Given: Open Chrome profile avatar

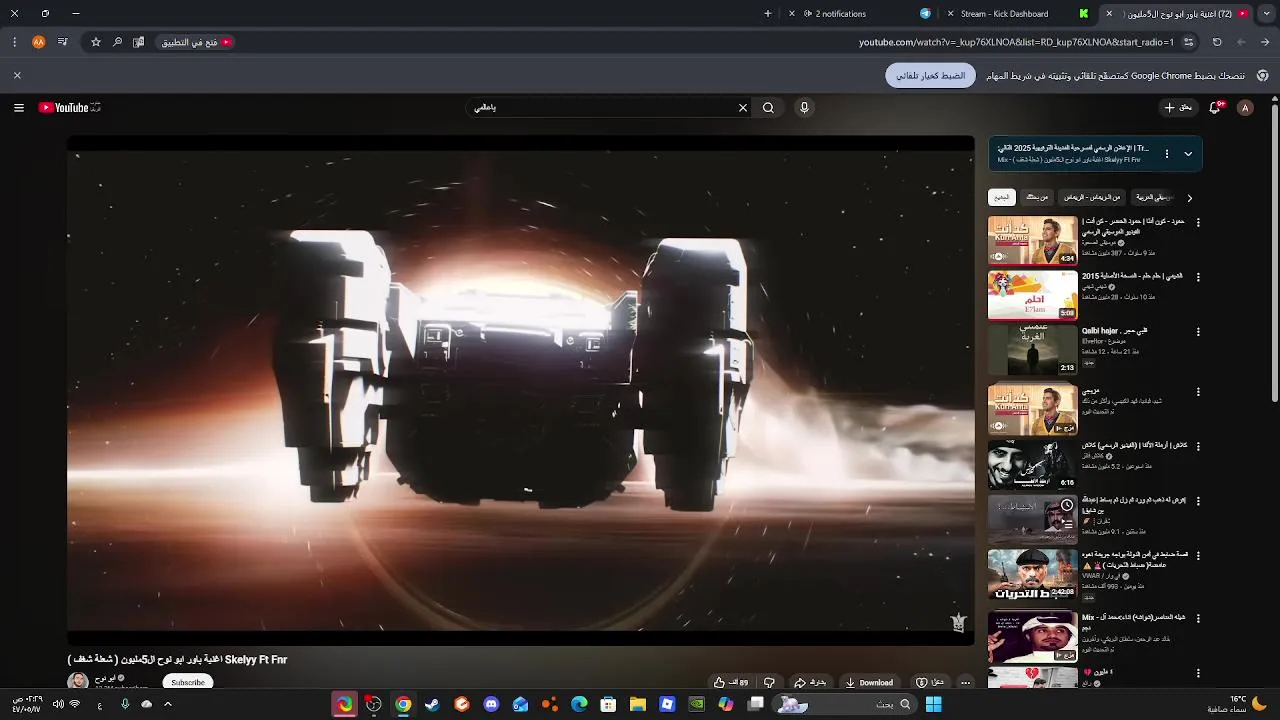Looking at the screenshot, I should (x=39, y=42).
